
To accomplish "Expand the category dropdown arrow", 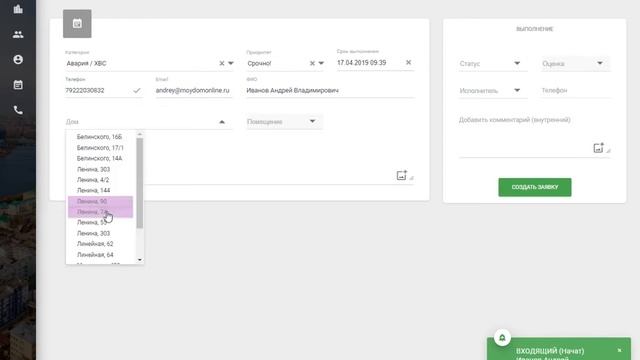I will coord(231,63).
